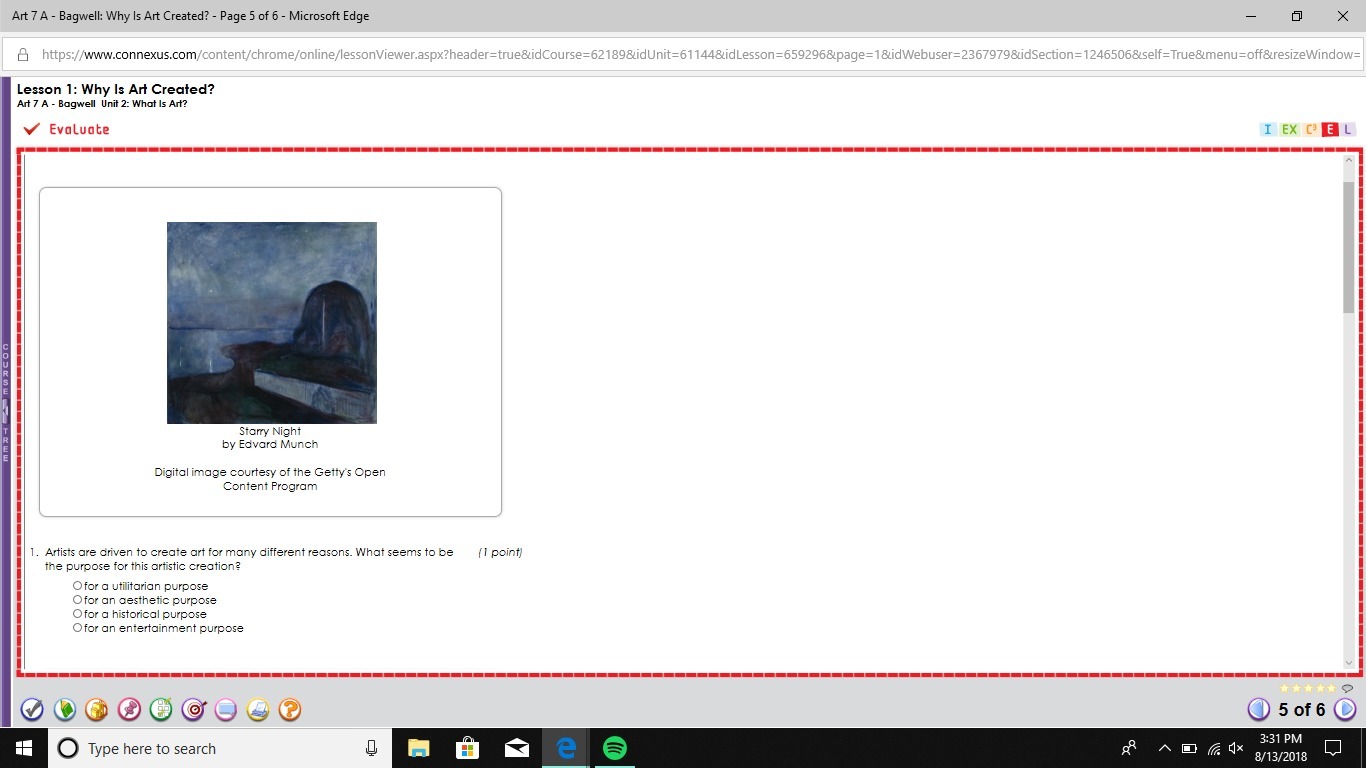Switch to the orange C3 lesson section tab
The image size is (1366, 768).
tap(1311, 129)
